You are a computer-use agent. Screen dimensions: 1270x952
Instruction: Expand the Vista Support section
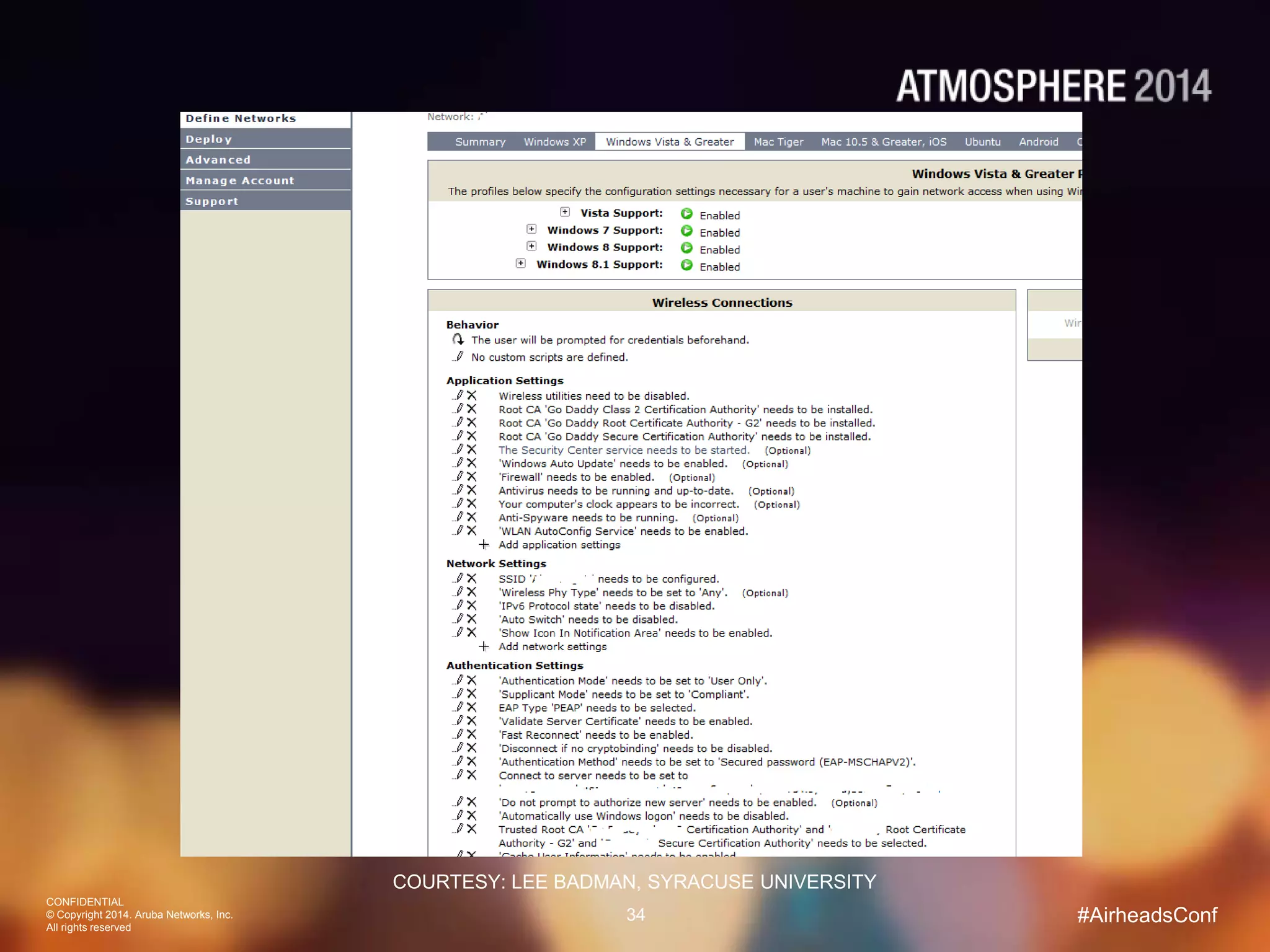pos(565,212)
